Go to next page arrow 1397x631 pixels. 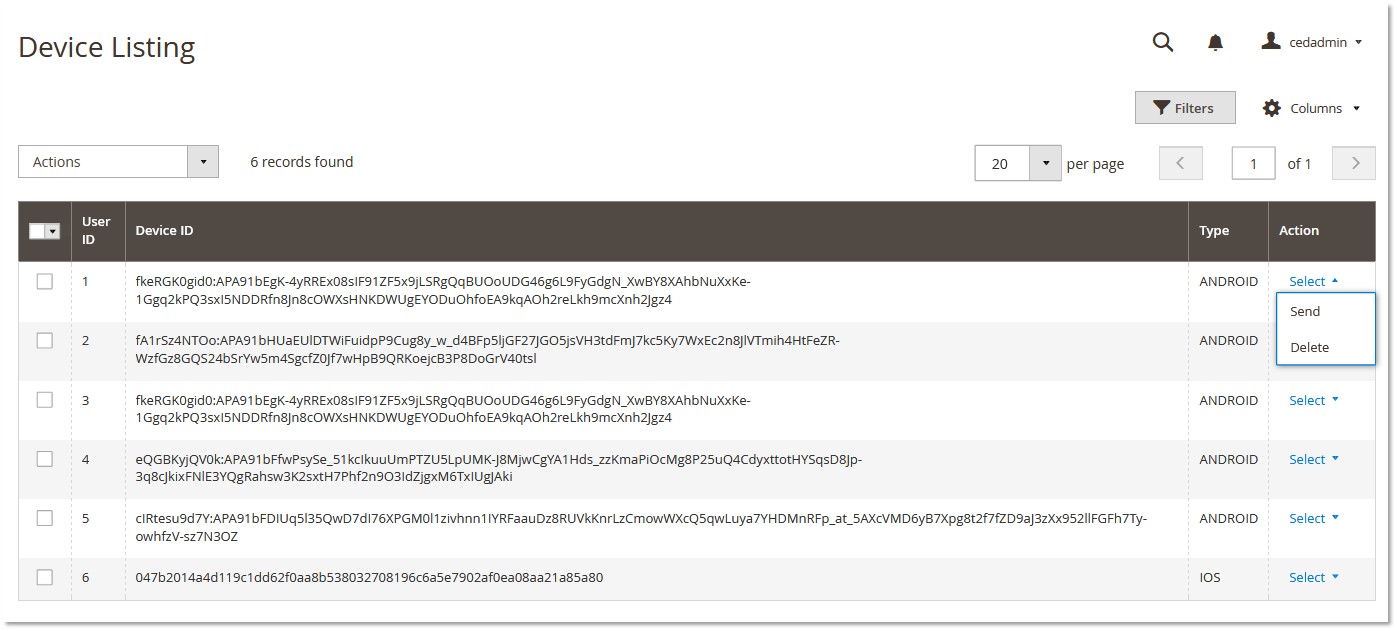tap(1355, 163)
